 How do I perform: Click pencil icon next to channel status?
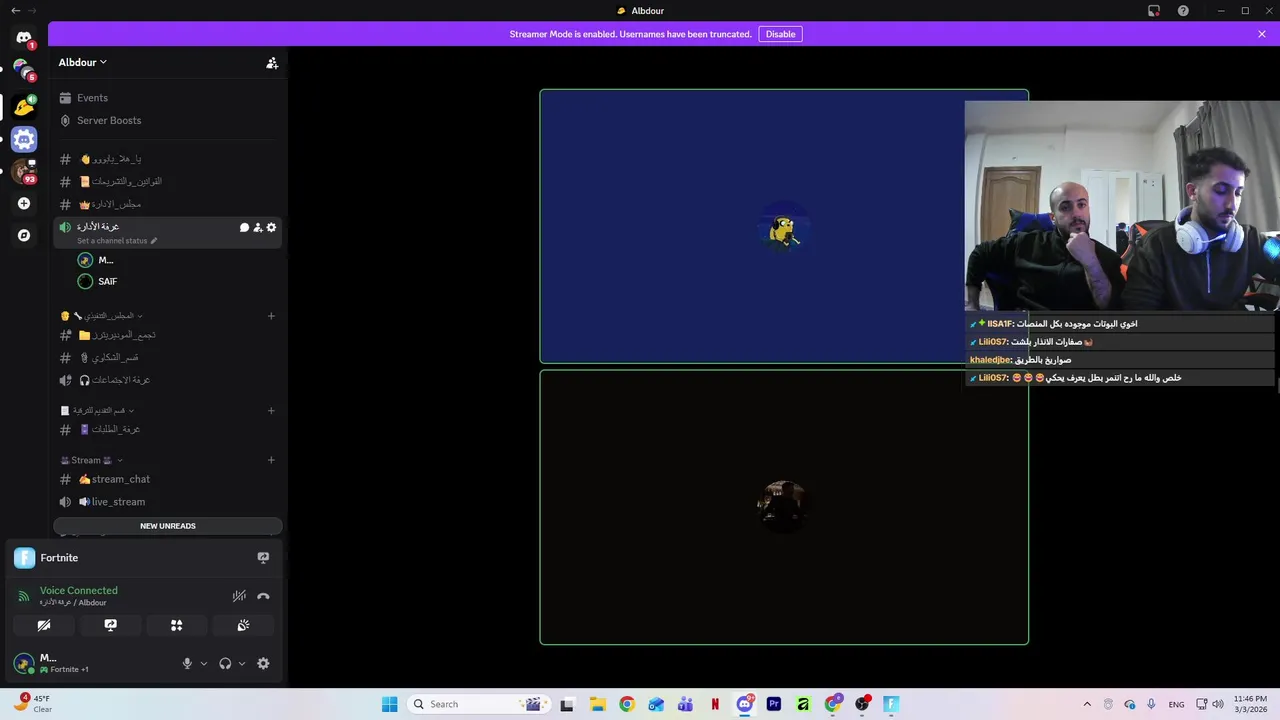pos(154,241)
